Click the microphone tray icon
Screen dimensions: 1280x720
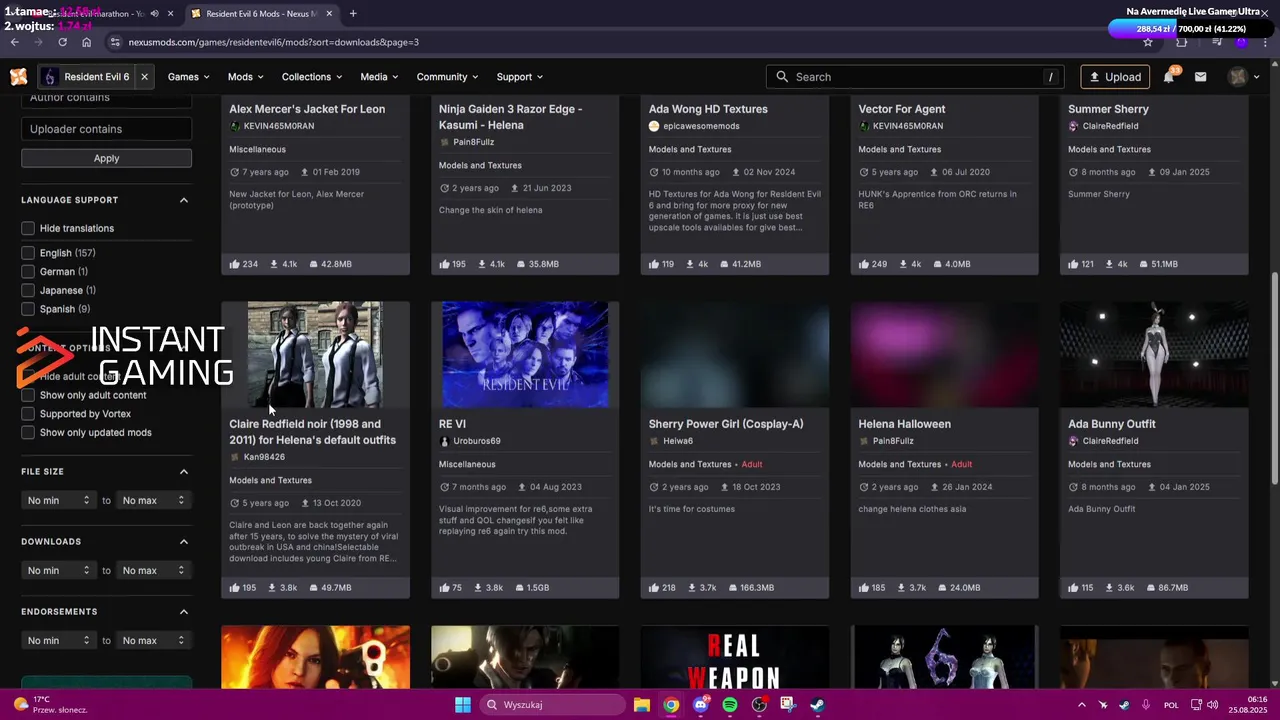tap(1146, 705)
